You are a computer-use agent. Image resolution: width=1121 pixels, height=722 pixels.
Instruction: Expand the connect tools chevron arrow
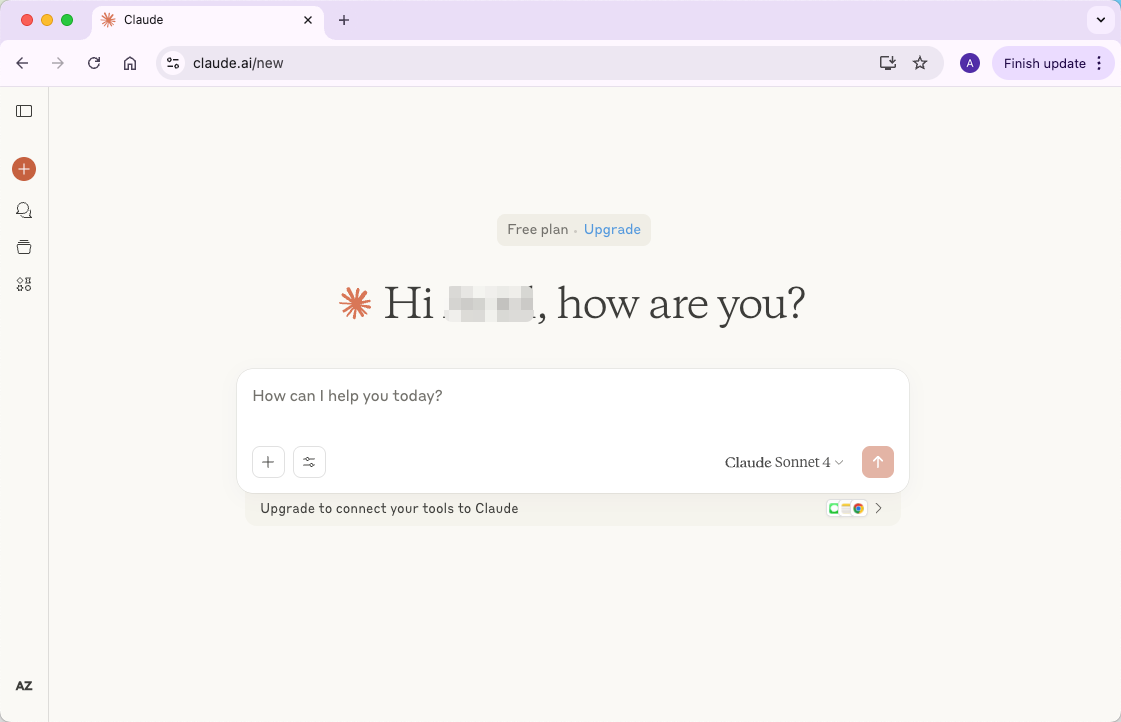click(879, 508)
